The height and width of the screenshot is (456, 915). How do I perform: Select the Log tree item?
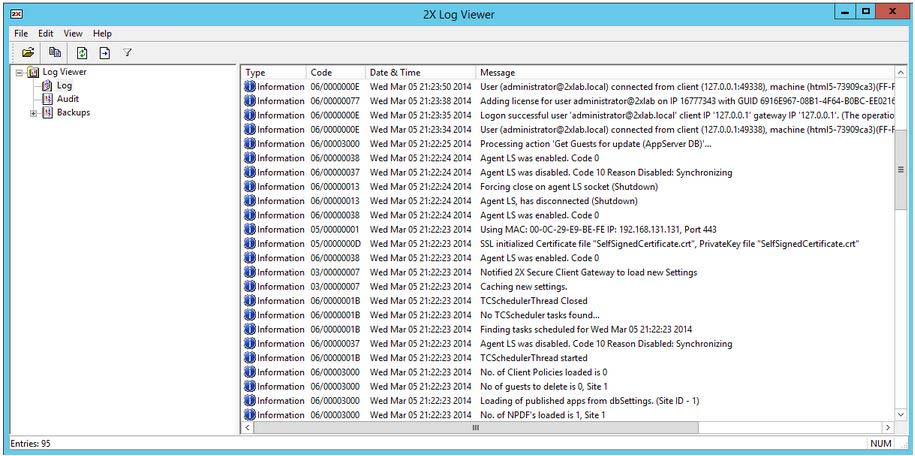64,86
